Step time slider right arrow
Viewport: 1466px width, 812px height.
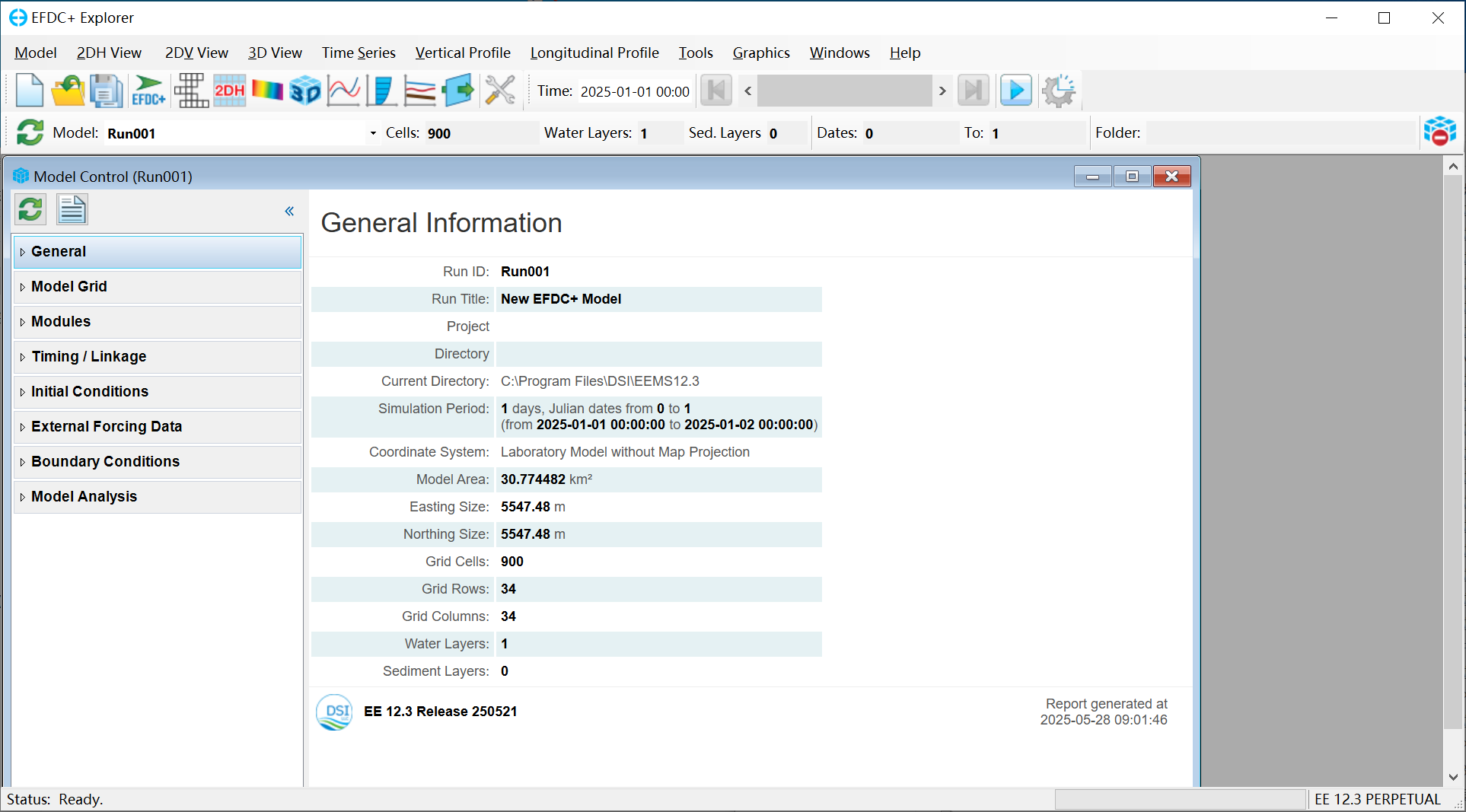point(942,91)
